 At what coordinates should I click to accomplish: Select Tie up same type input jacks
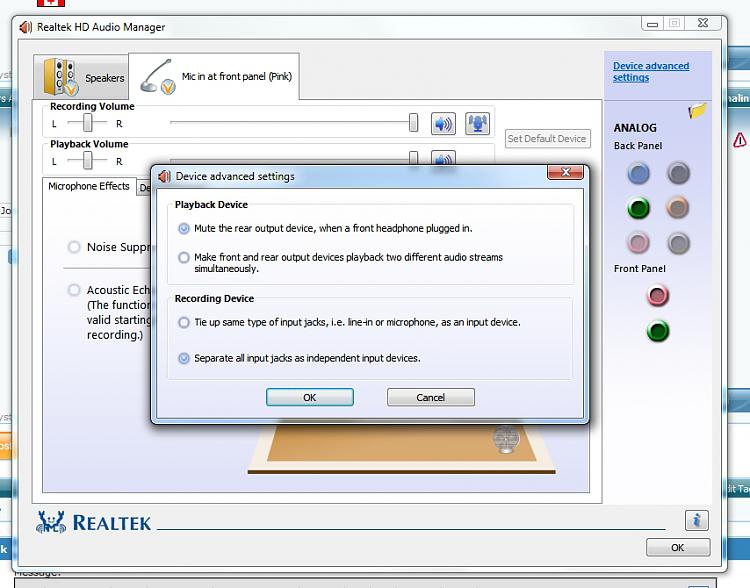tap(184, 322)
